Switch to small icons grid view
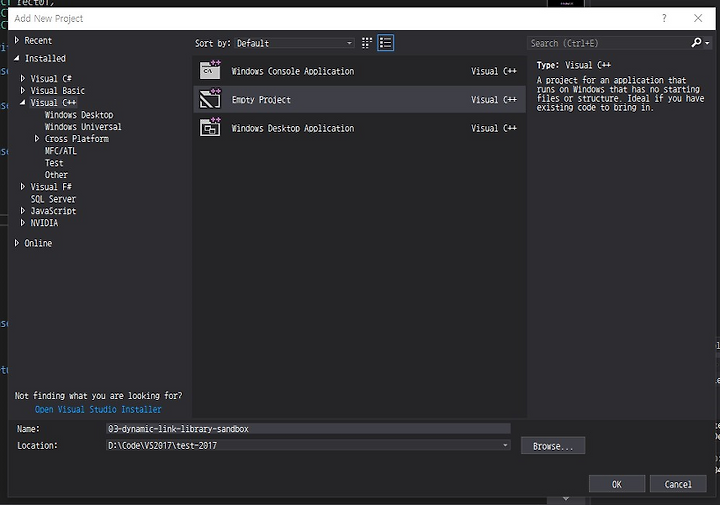The width and height of the screenshot is (720, 505). click(366, 43)
